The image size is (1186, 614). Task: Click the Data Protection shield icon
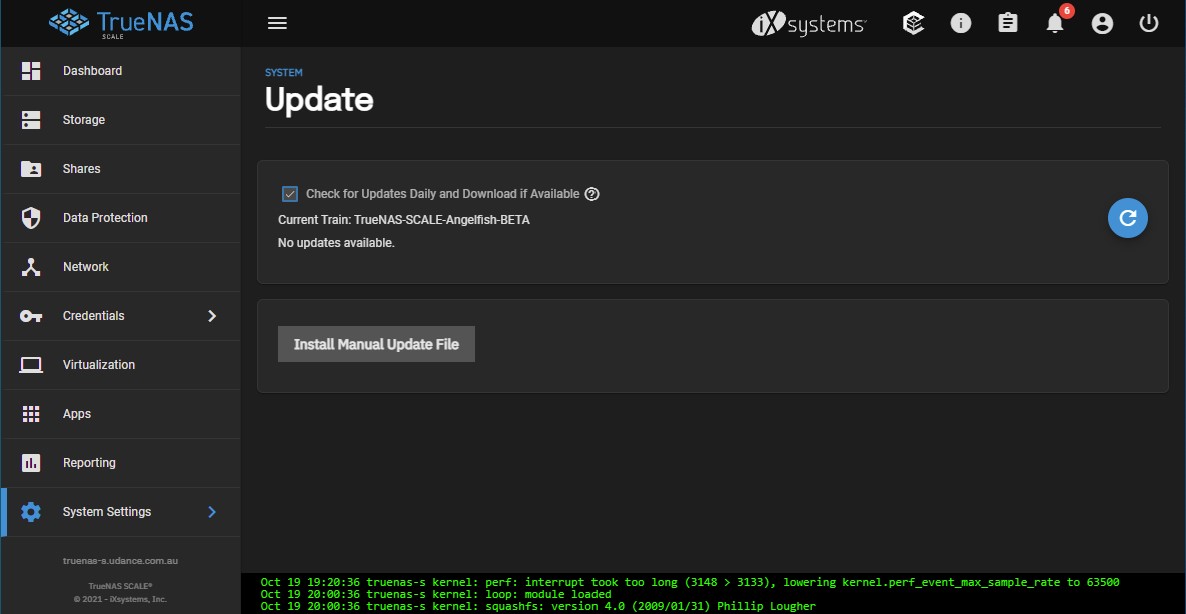(x=31, y=218)
